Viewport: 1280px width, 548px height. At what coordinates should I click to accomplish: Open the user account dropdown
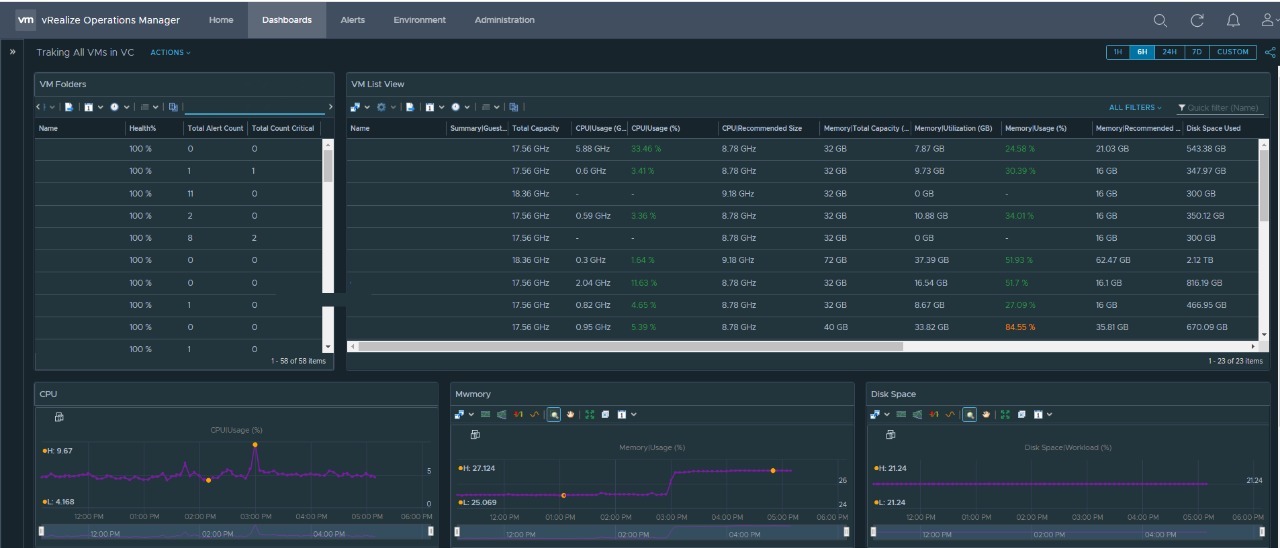click(1268, 20)
